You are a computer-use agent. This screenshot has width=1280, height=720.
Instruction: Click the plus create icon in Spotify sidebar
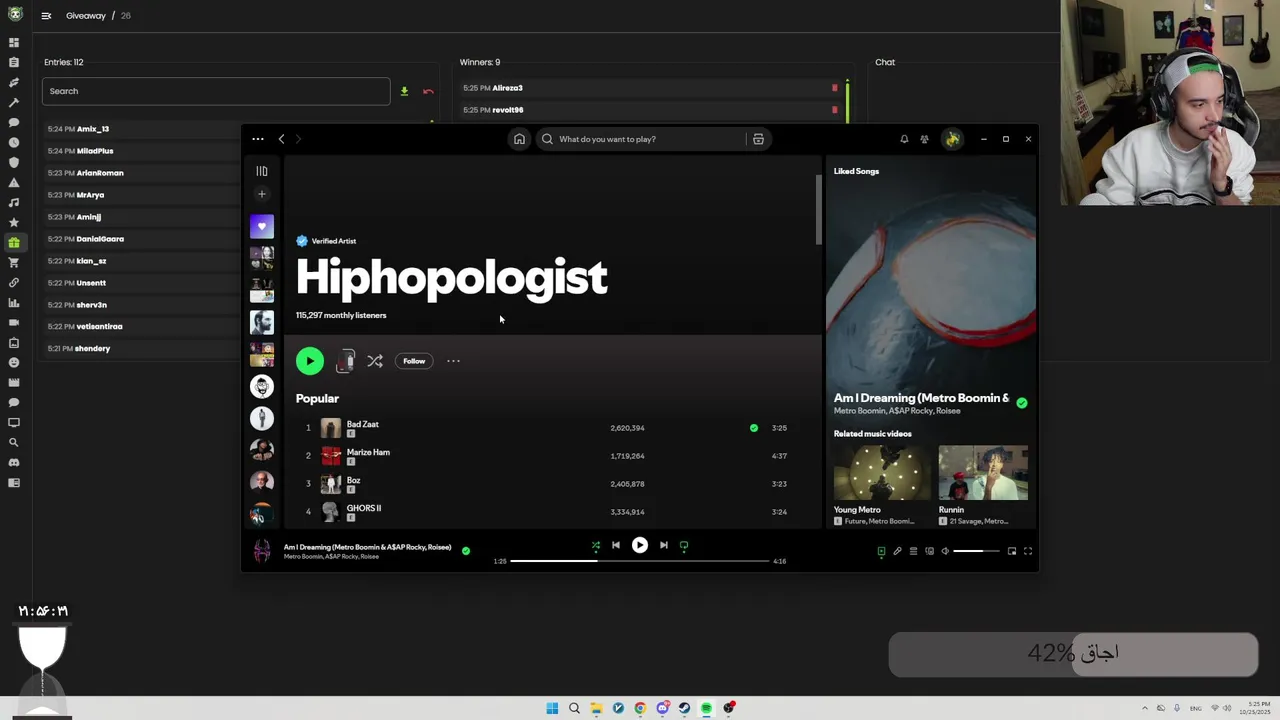[262, 194]
